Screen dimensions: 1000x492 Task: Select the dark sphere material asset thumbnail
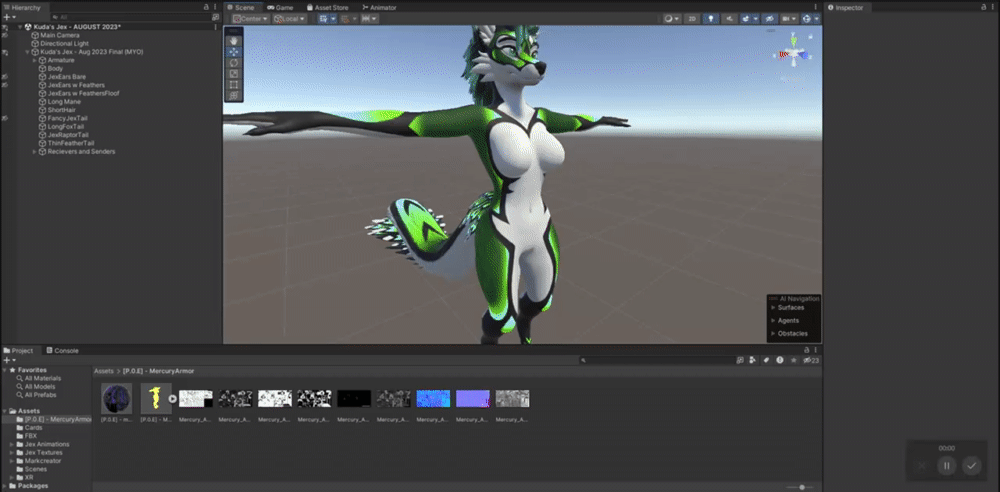tap(117, 399)
